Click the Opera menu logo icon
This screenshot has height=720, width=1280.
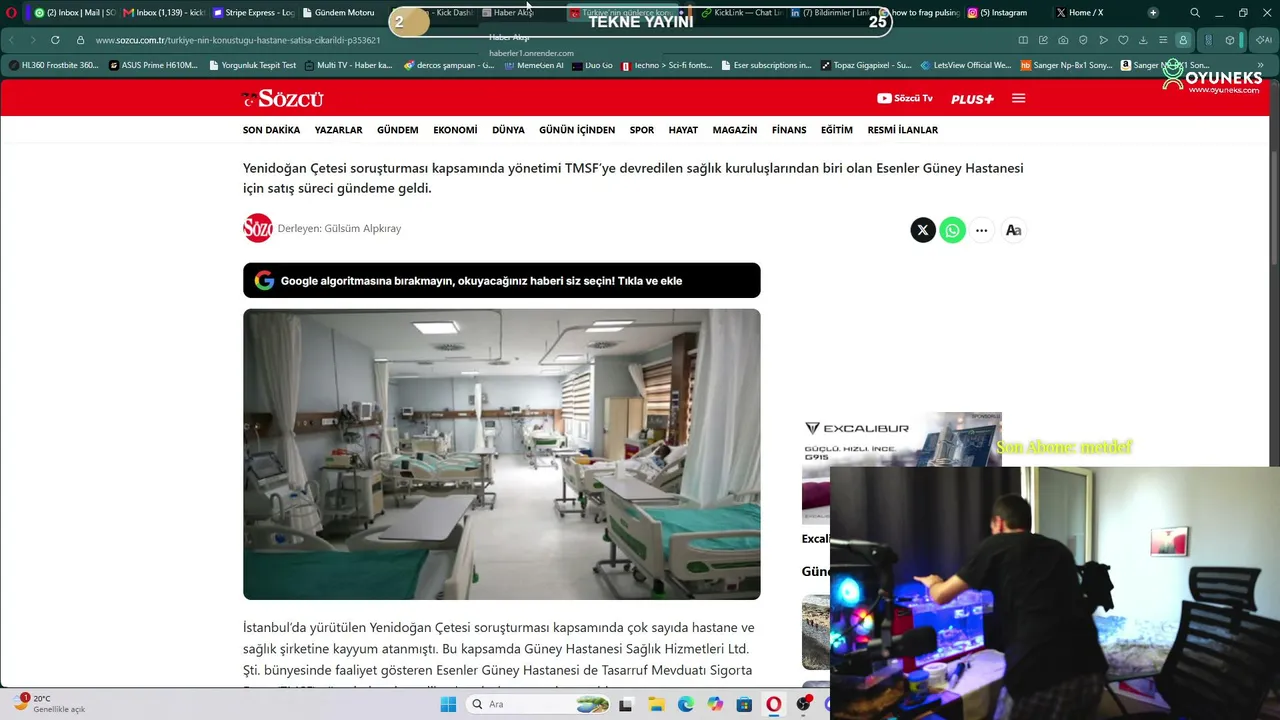11,13
